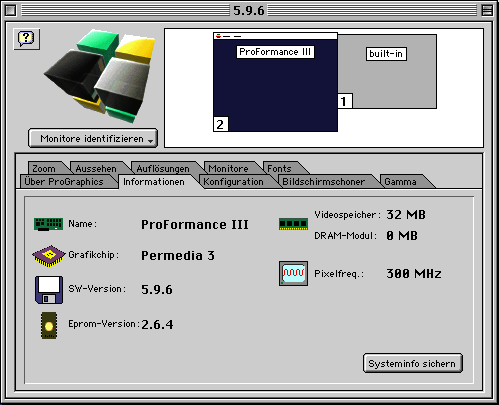Click the 2.6.4 Eprom-Version value
The image size is (499, 405).
tap(157, 325)
